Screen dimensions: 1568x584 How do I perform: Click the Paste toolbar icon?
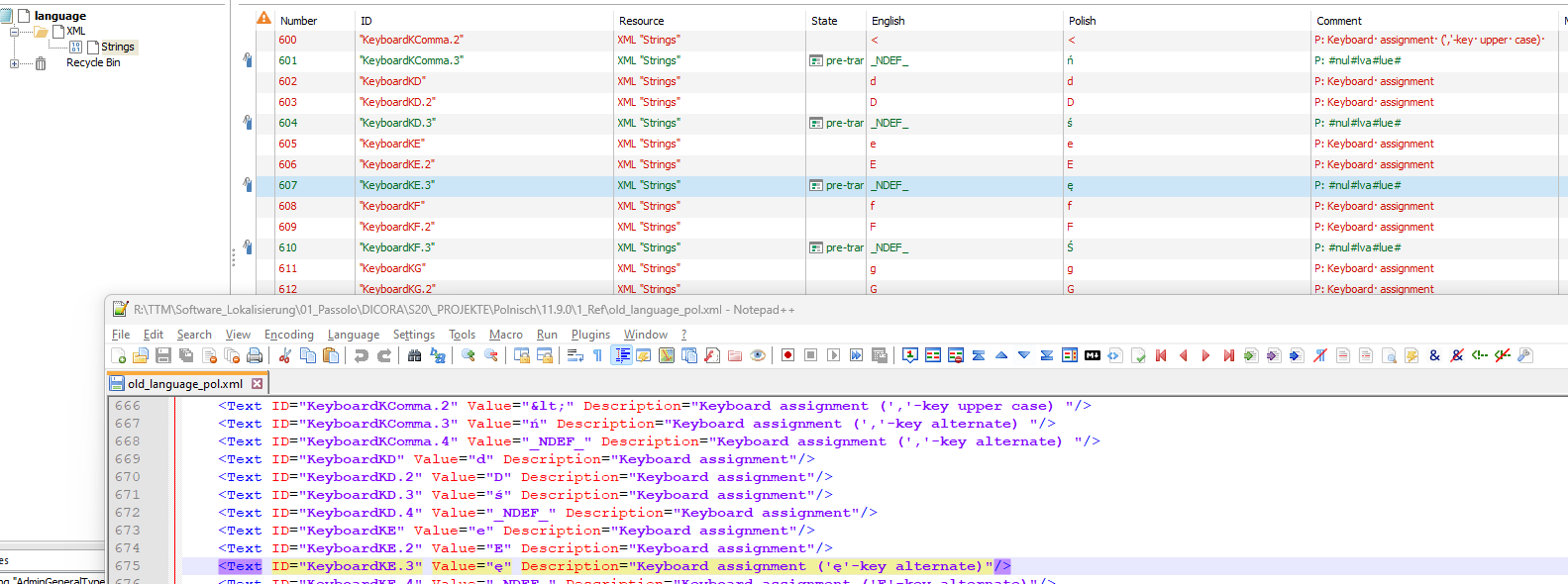331,356
